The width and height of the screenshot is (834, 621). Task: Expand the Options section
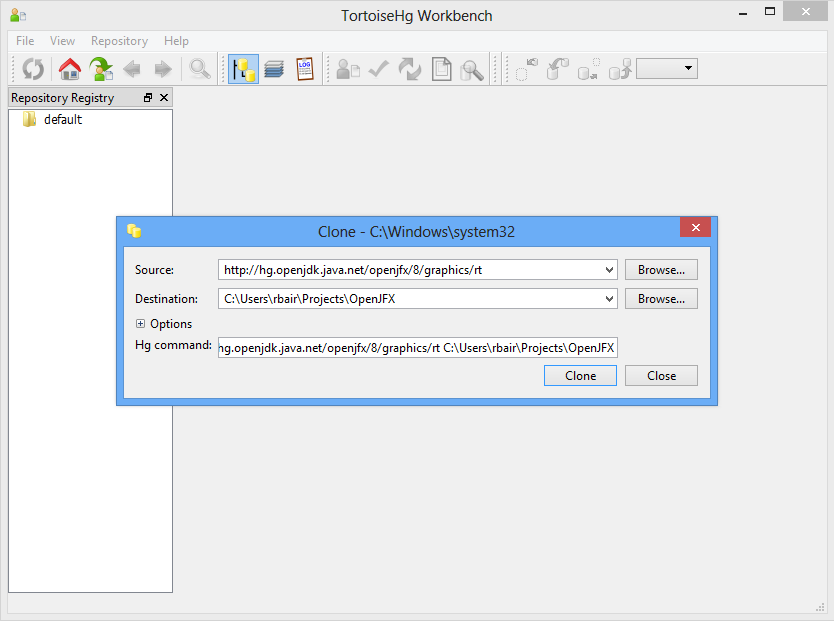click(140, 323)
